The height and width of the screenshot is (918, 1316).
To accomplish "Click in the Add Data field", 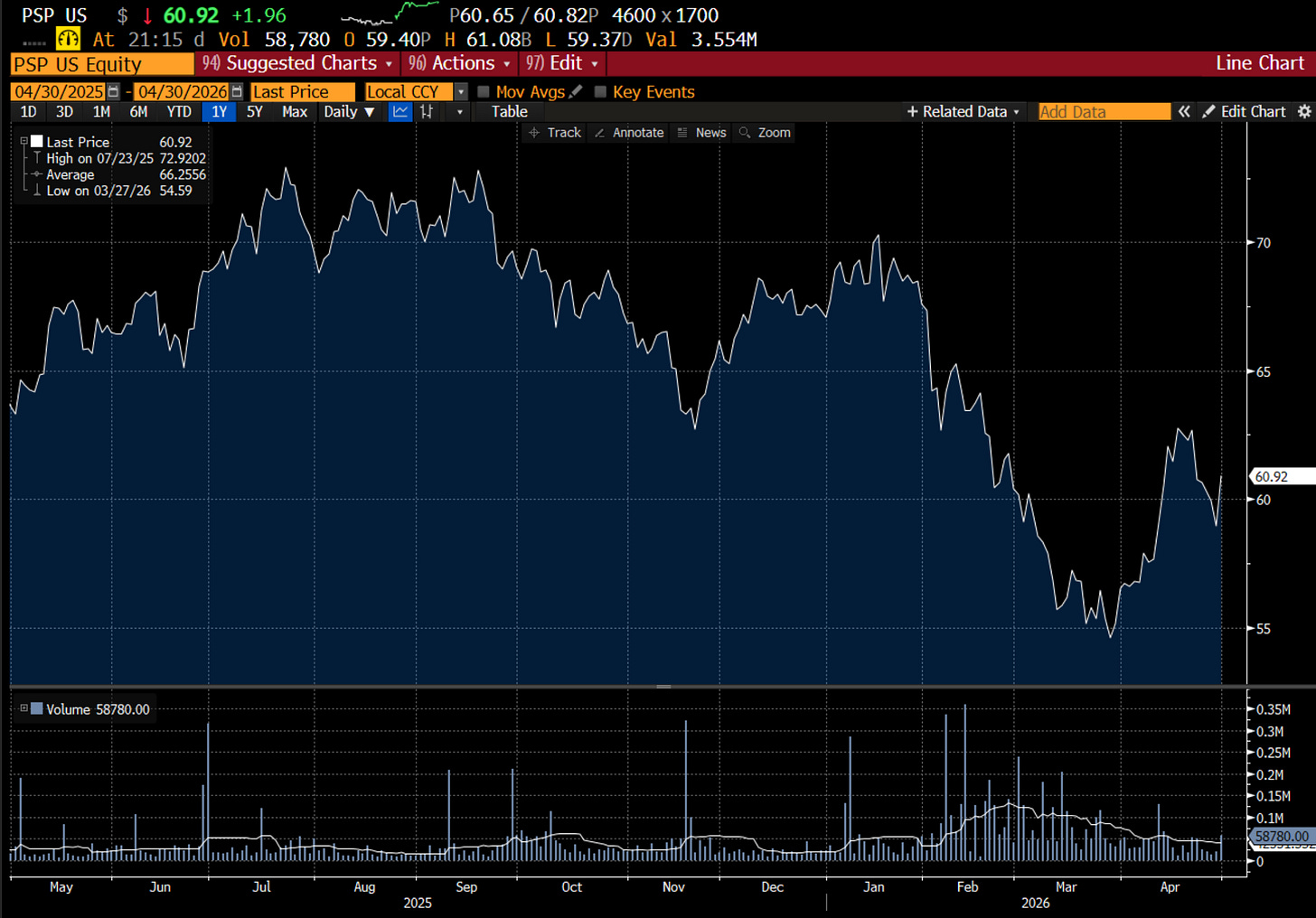I will click(1104, 112).
